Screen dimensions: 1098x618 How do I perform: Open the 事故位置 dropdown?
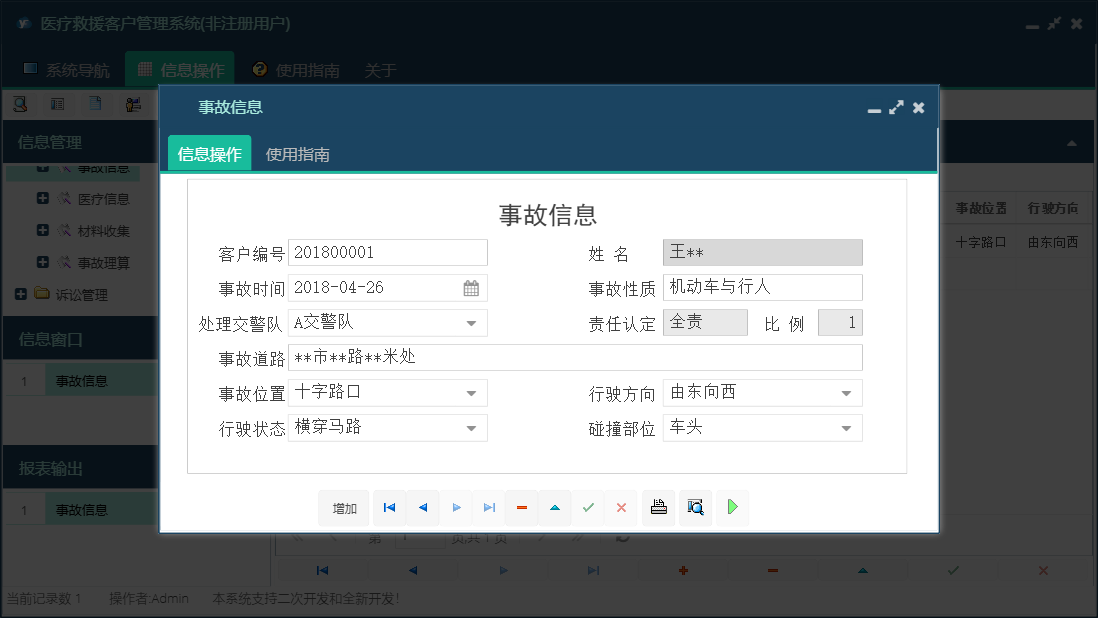pyautogui.click(x=471, y=392)
